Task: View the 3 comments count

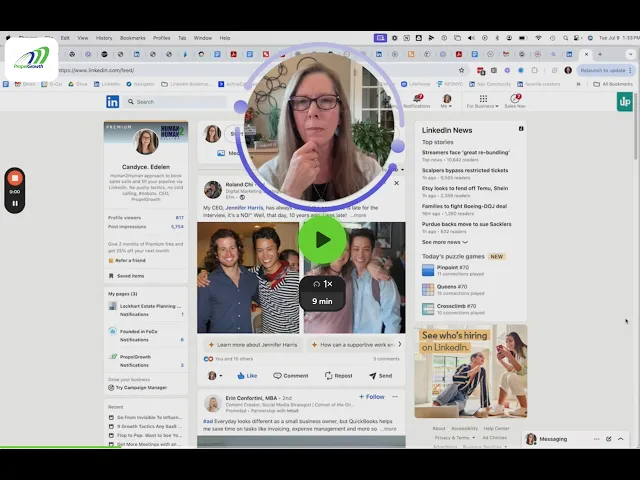Action: pos(386,359)
